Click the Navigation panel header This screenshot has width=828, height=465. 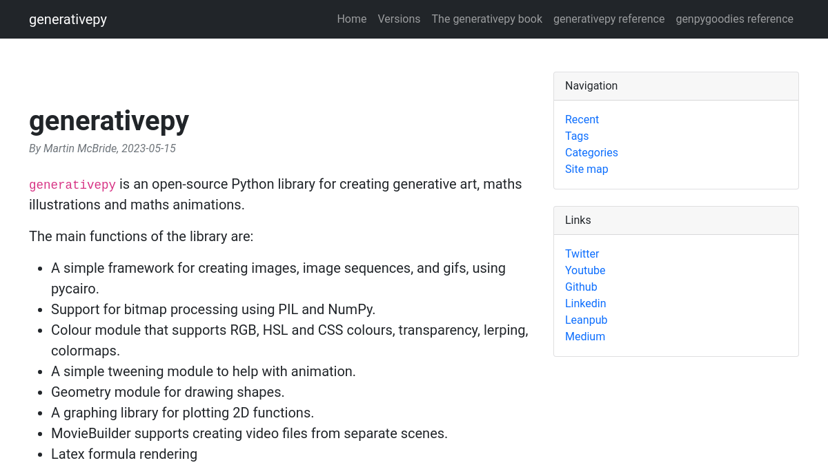(676, 86)
